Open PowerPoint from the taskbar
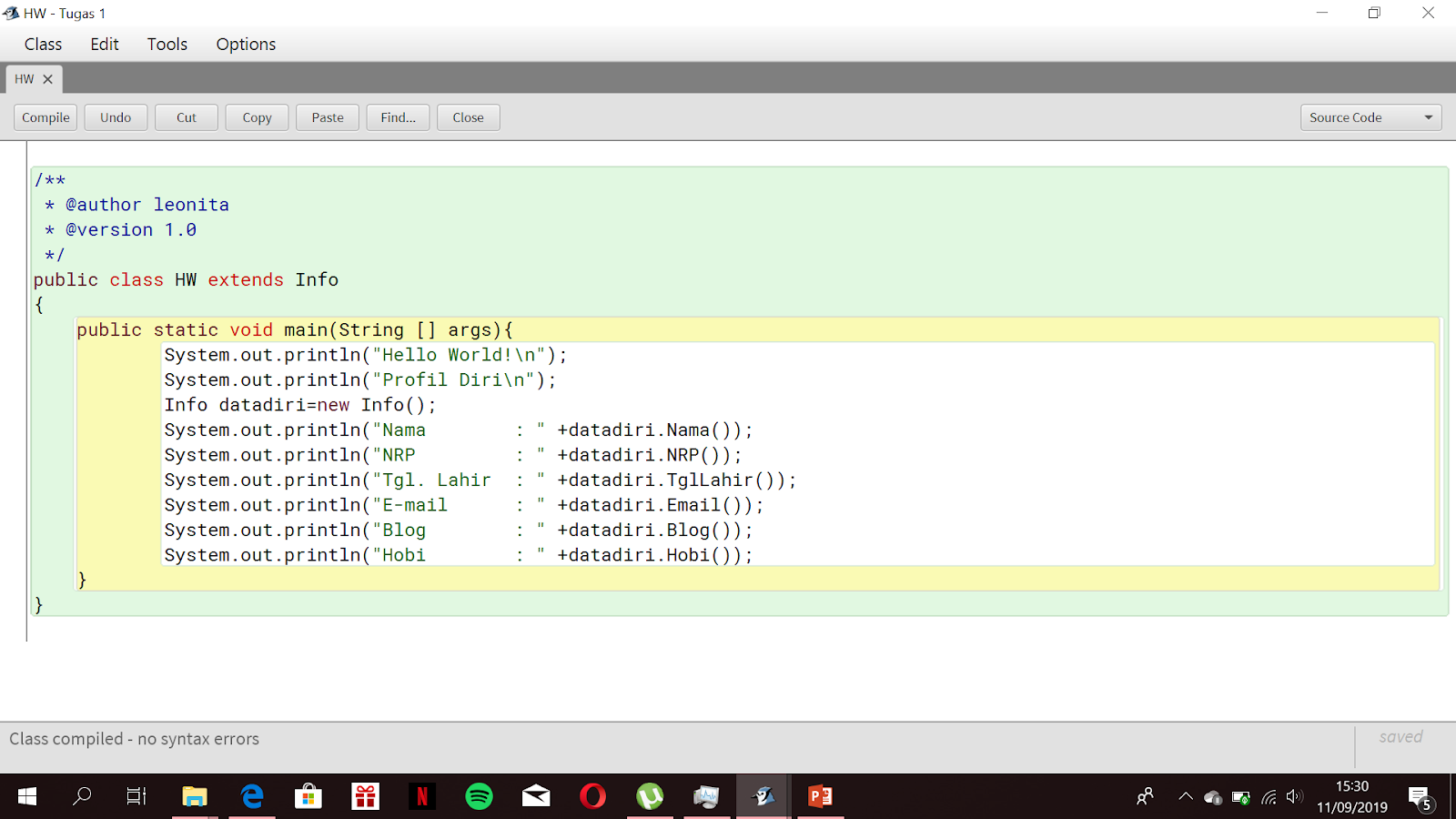This screenshot has width=1456, height=819. pos(820,796)
